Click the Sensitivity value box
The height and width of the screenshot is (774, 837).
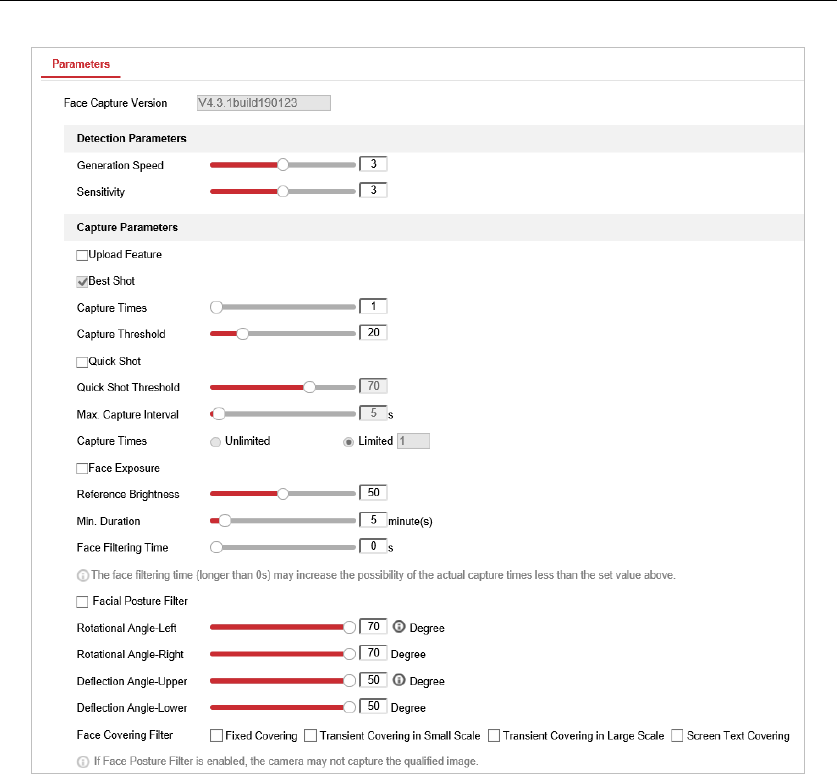coord(373,190)
